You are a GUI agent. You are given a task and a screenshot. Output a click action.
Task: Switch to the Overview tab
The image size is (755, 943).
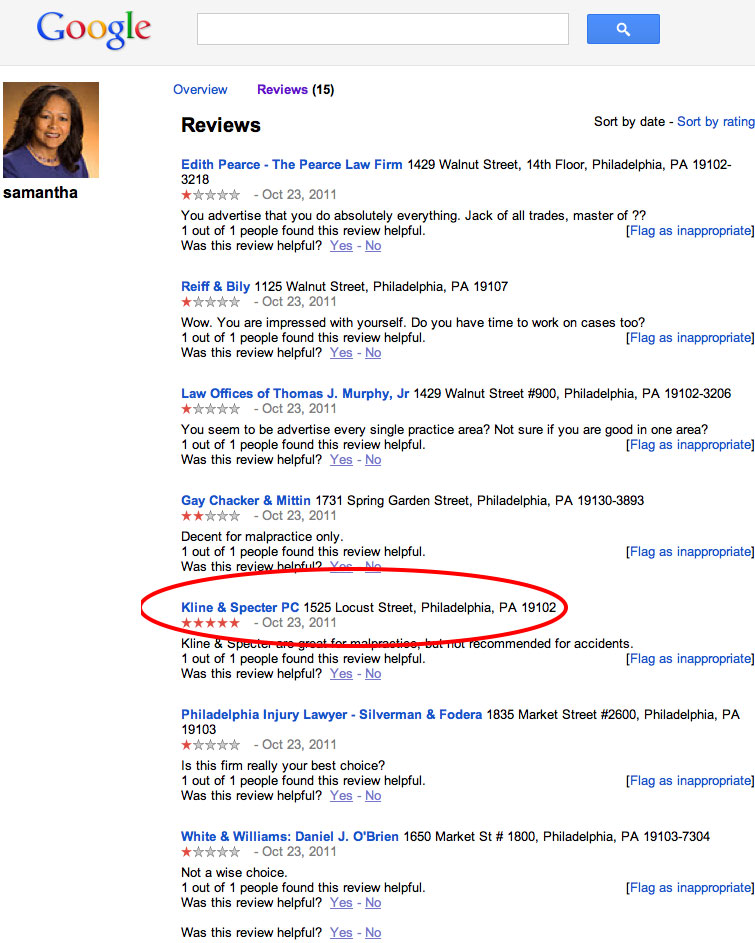click(x=200, y=90)
